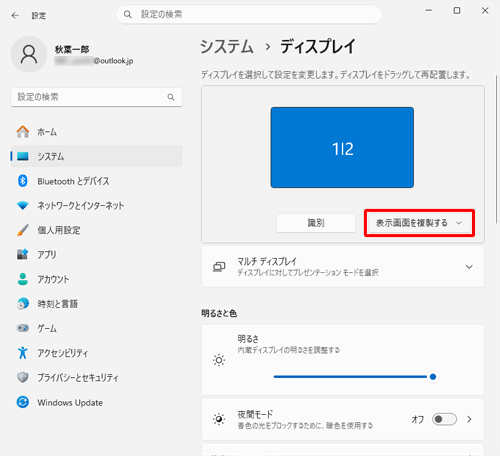Viewport: 500px width, 456px height.
Task: Click the 明るさ sun icon
Action: point(219,360)
